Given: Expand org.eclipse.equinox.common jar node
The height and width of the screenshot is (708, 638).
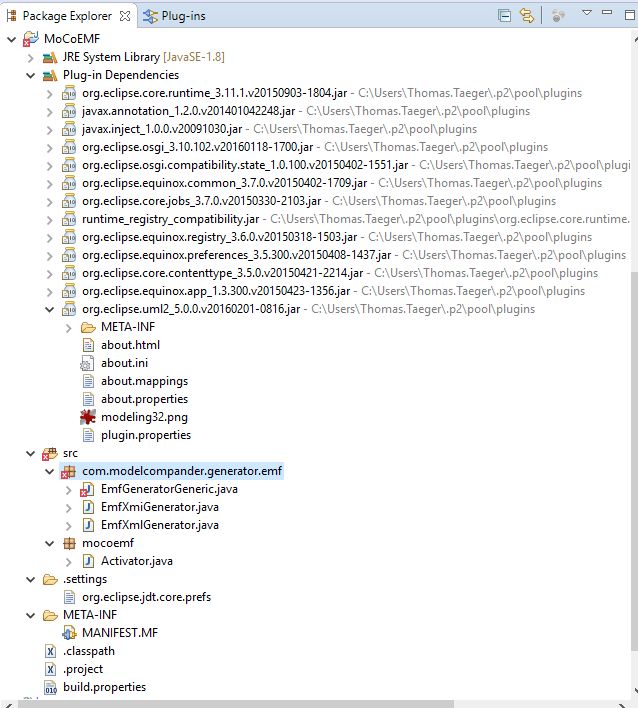Looking at the screenshot, I should tap(50, 184).
